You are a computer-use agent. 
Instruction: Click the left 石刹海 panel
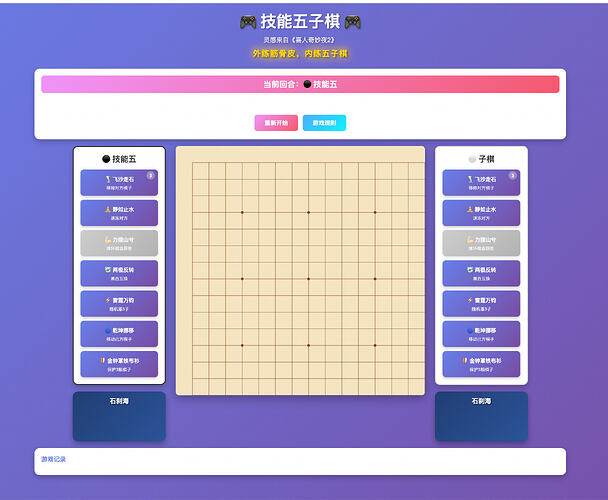119,416
